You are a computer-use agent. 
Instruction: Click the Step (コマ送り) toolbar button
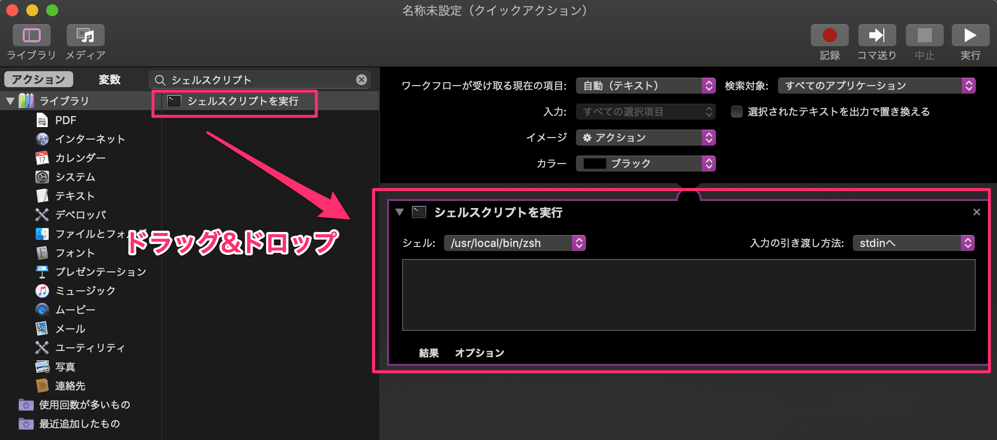point(877,35)
